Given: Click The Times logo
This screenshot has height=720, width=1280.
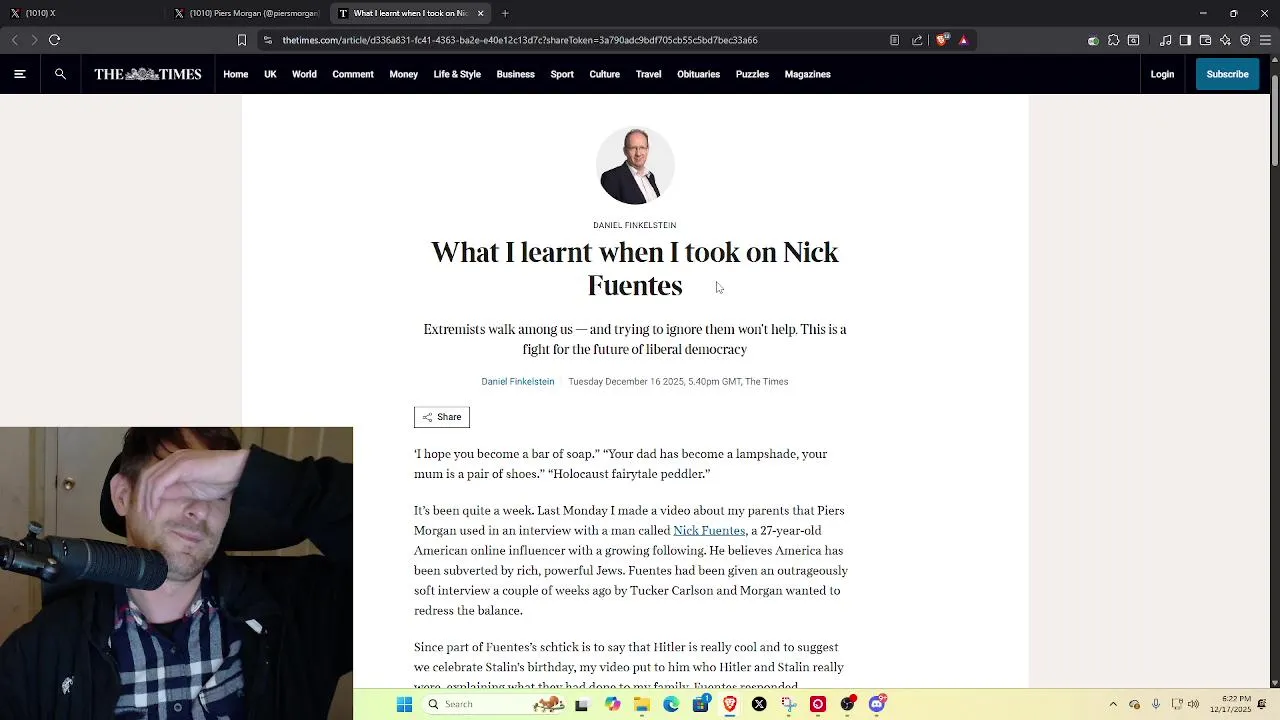Looking at the screenshot, I should point(148,74).
